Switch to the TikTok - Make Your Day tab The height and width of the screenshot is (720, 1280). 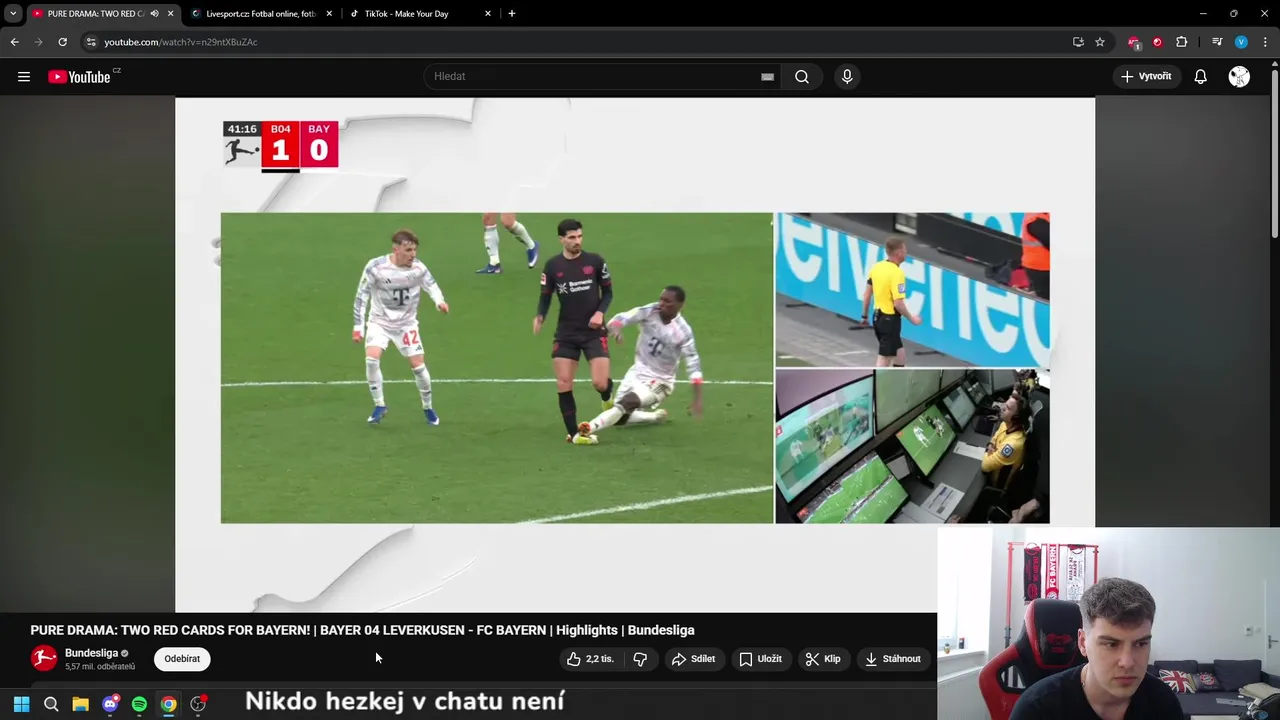point(420,14)
